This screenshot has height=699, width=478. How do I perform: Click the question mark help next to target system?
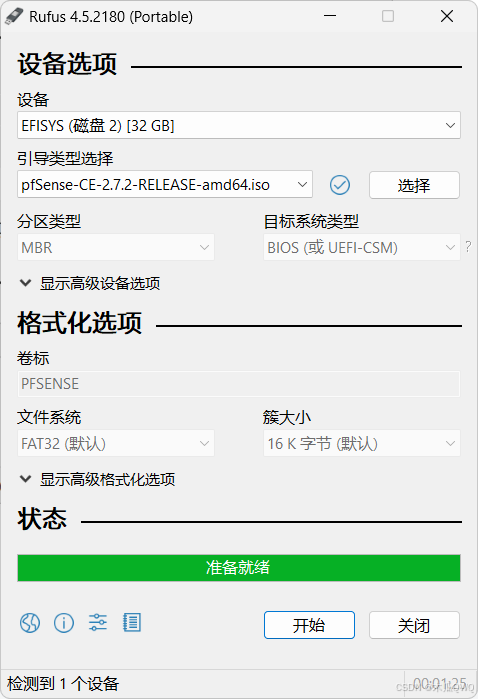click(468, 247)
